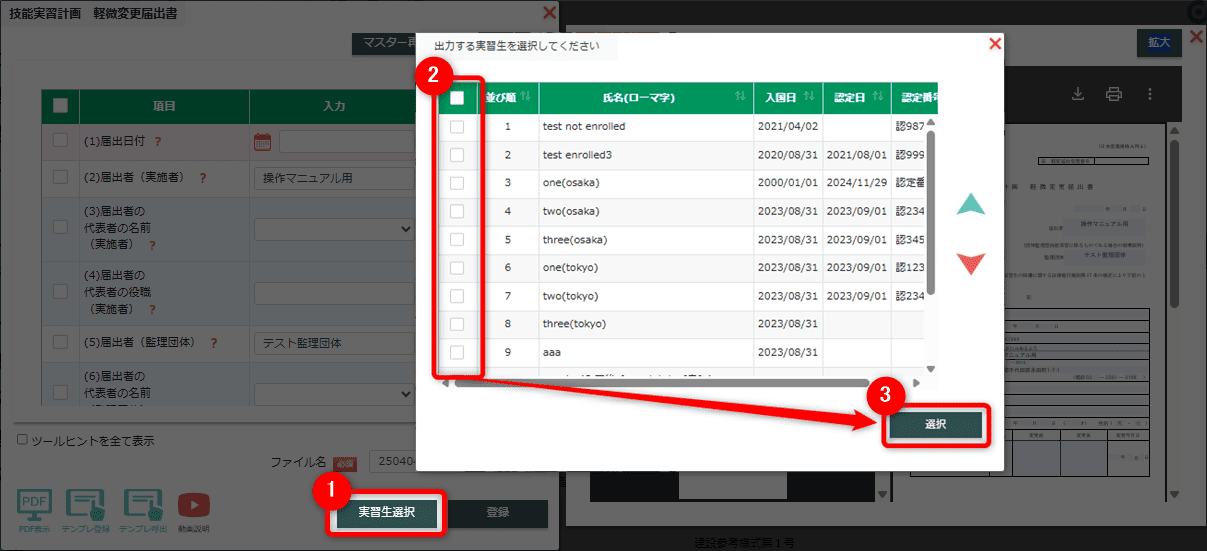This screenshot has width=1207, height=551.
Task: Click the PDF表示 icon
Action: 33,506
